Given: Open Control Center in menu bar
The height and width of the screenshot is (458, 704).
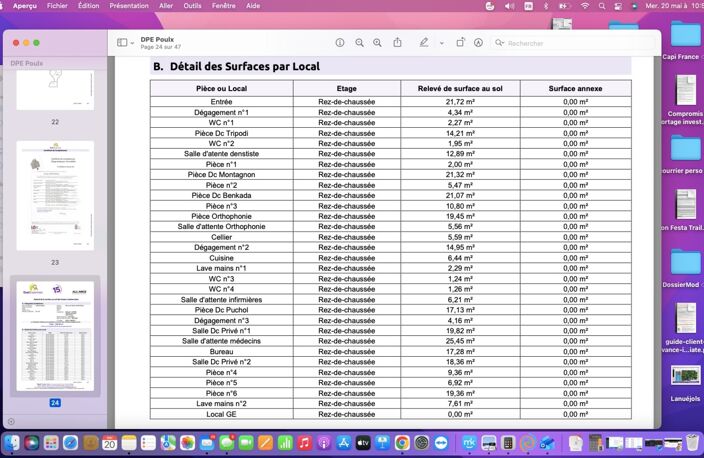Looking at the screenshot, I should click(618, 6).
